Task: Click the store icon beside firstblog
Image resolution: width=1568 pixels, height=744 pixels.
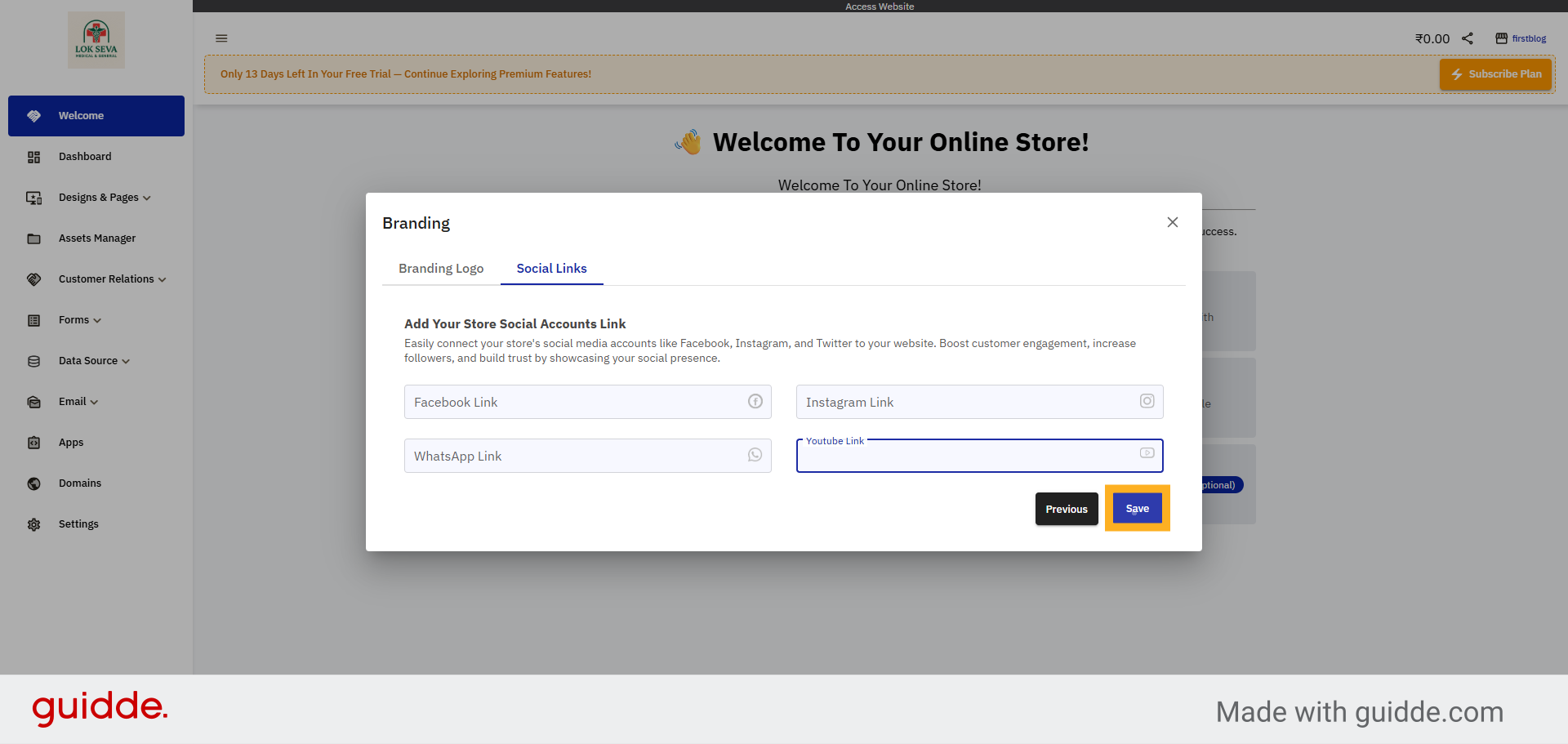Action: point(1501,38)
